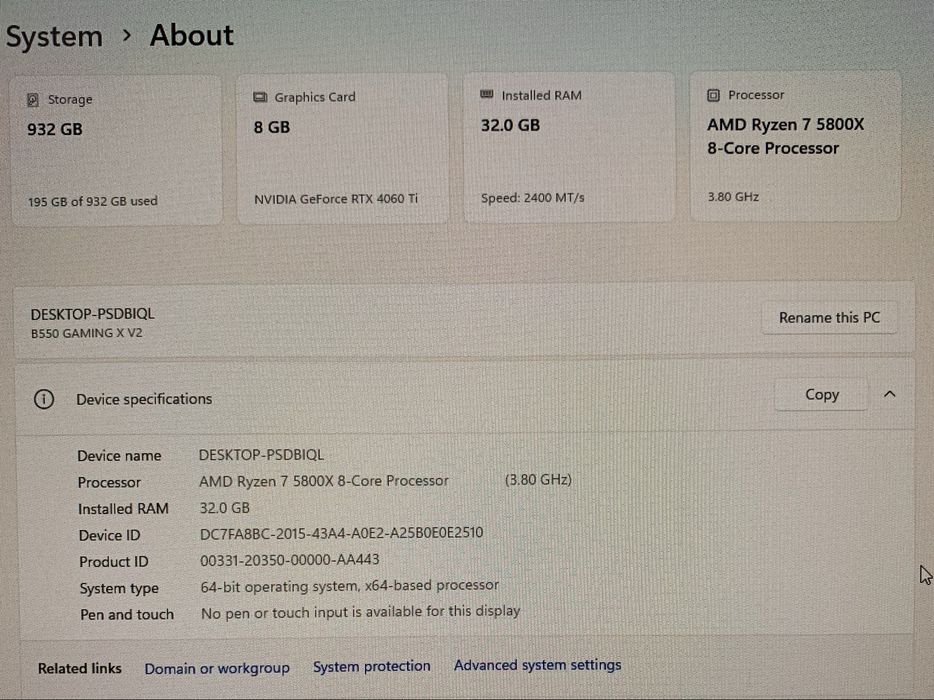Viewport: 934px width, 700px height.
Task: Click the 'Pen and touch' row label
Action: pyautogui.click(x=127, y=614)
